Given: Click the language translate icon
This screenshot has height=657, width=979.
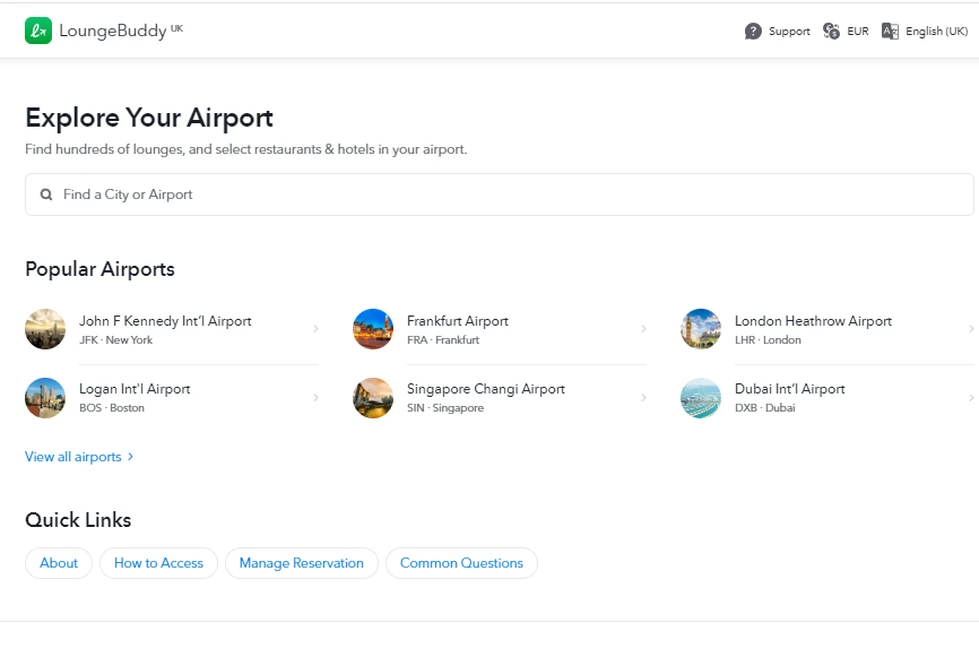Looking at the screenshot, I should 890,31.
